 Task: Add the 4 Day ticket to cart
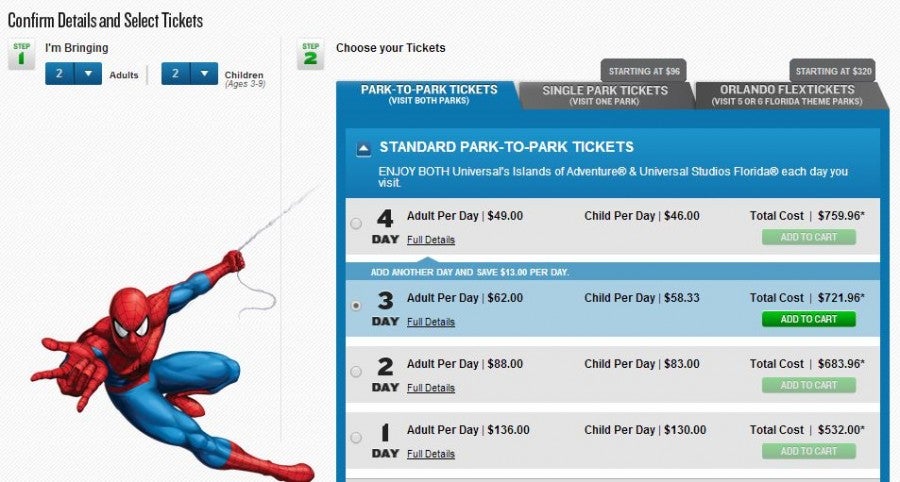(808, 238)
